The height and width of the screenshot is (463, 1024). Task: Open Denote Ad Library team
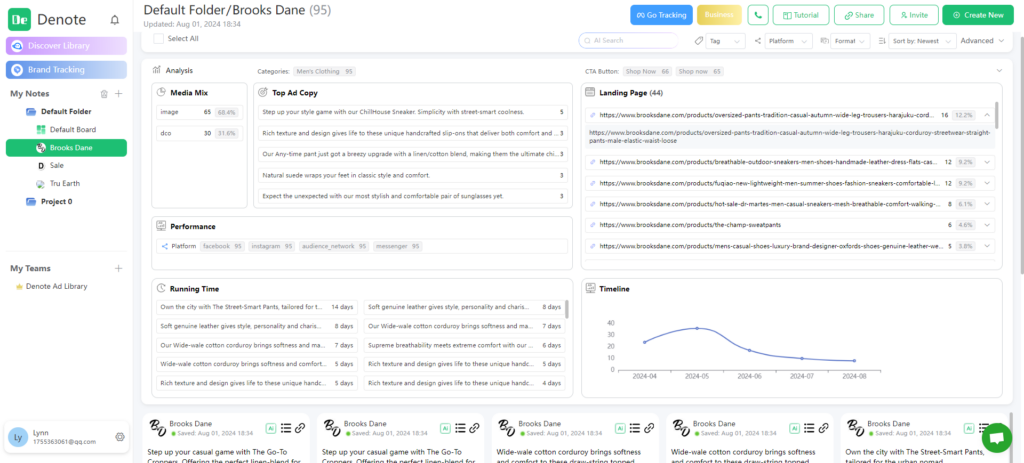click(x=56, y=286)
